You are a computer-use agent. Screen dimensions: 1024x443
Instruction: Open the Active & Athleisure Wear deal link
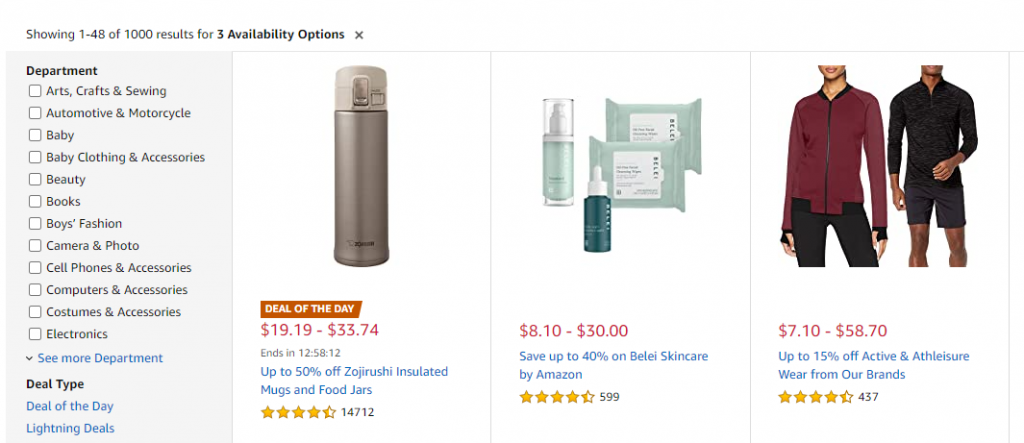(x=873, y=365)
